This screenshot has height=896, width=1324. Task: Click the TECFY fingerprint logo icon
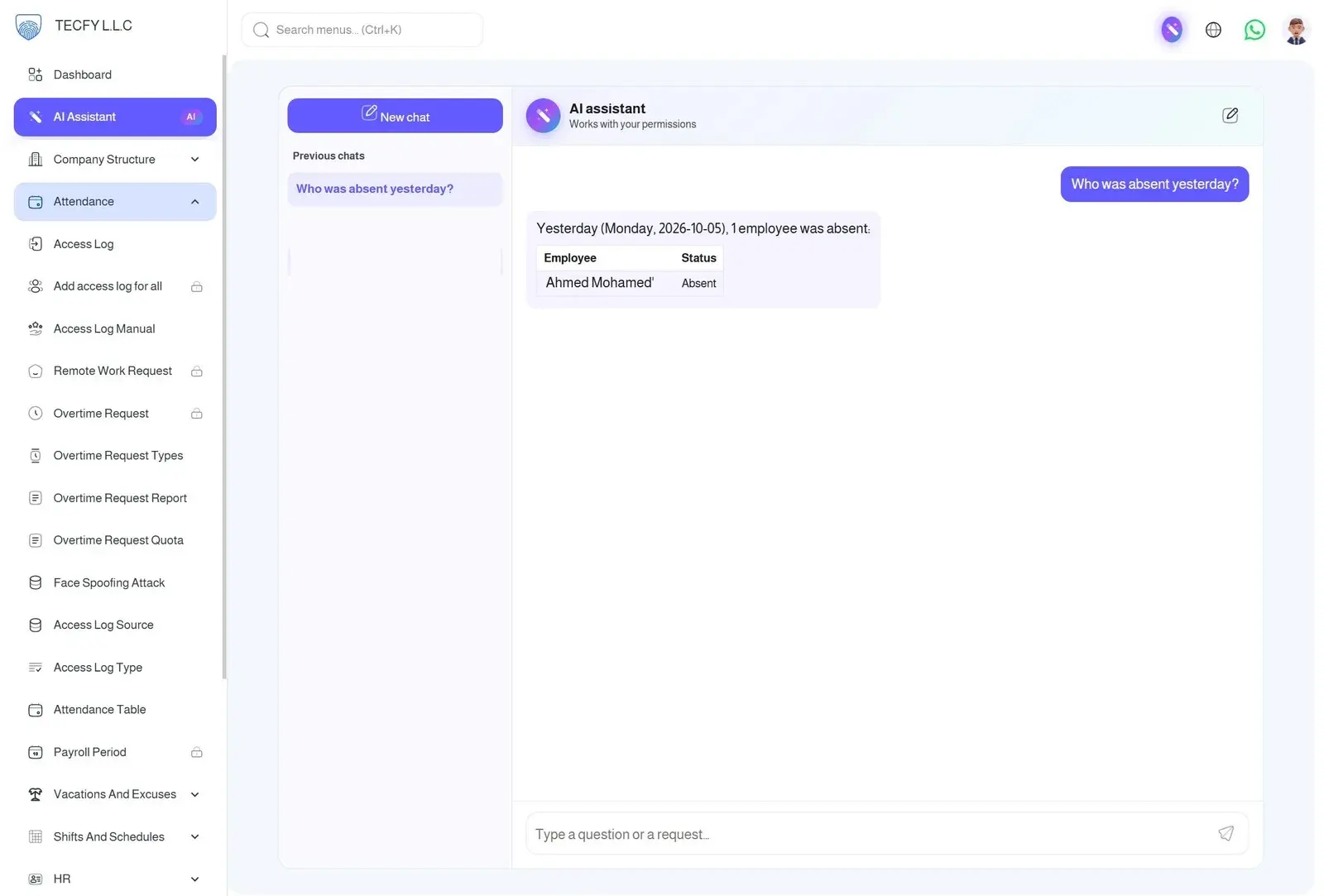(28, 26)
